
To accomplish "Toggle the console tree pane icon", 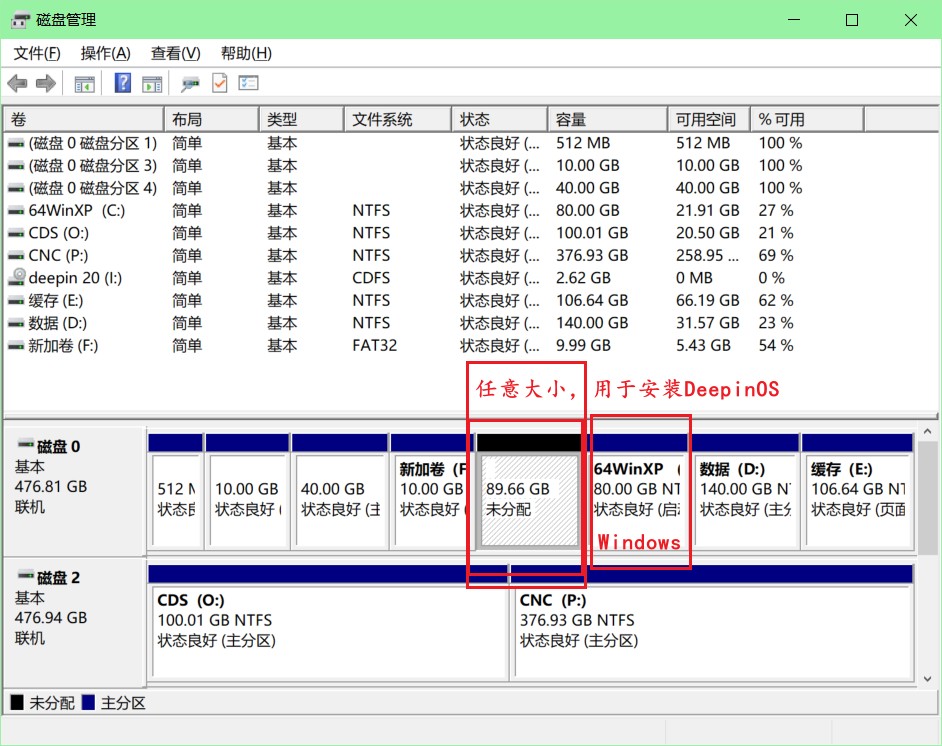I will [85, 84].
